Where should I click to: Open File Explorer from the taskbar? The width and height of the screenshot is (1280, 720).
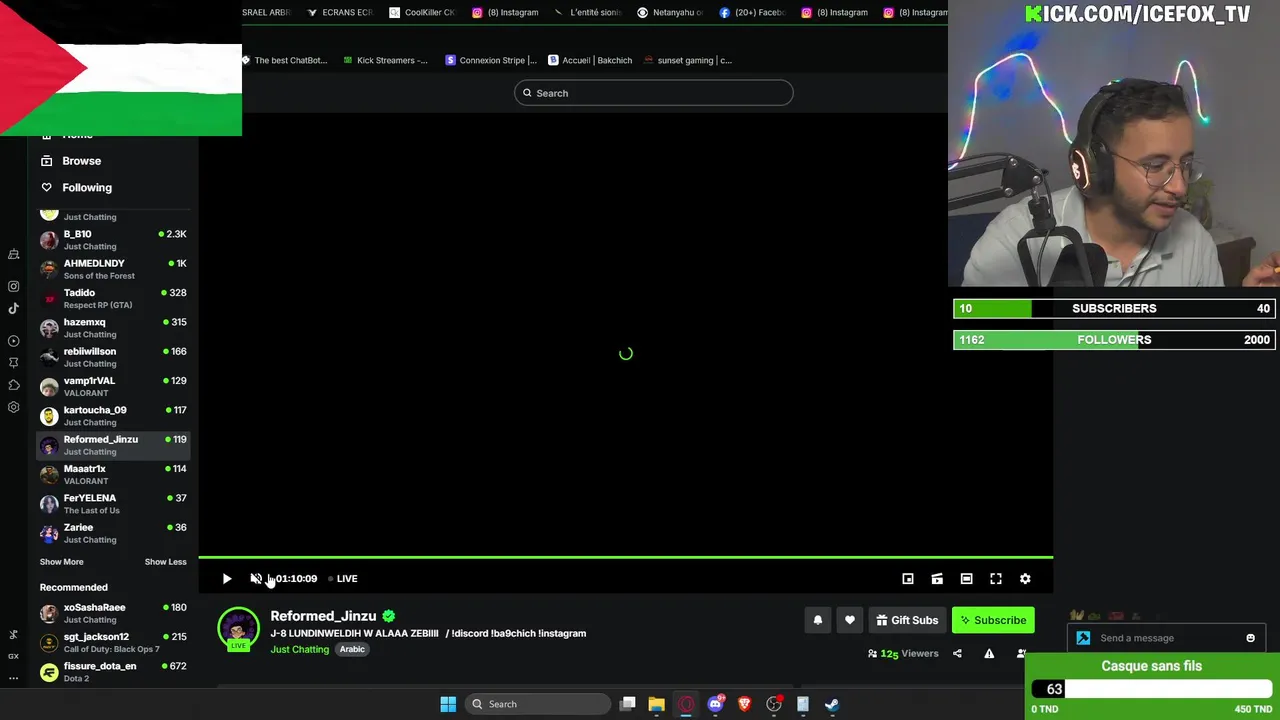click(657, 704)
